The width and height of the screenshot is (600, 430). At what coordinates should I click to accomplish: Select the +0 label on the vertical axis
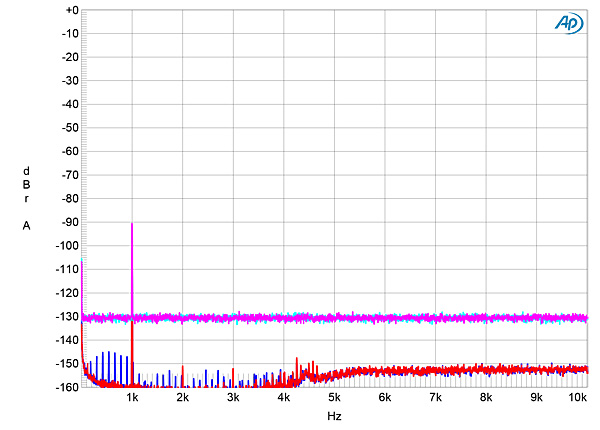point(70,10)
